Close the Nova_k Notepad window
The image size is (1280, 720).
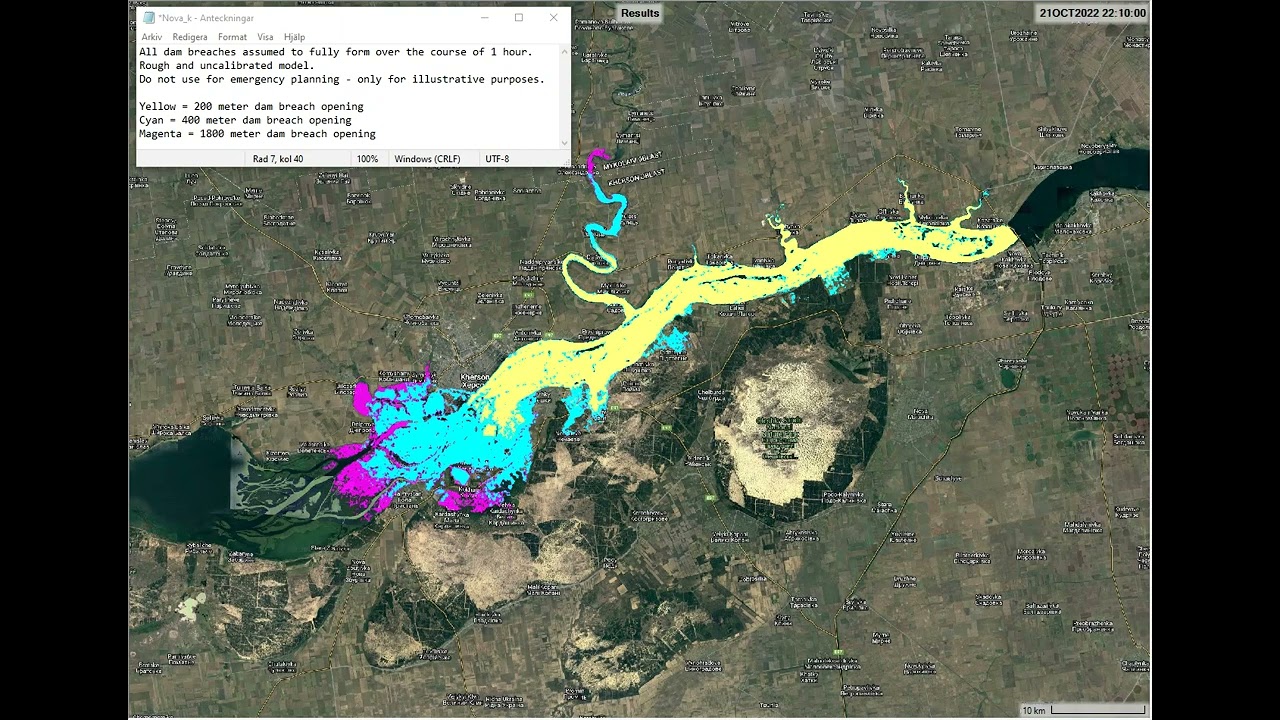point(553,18)
